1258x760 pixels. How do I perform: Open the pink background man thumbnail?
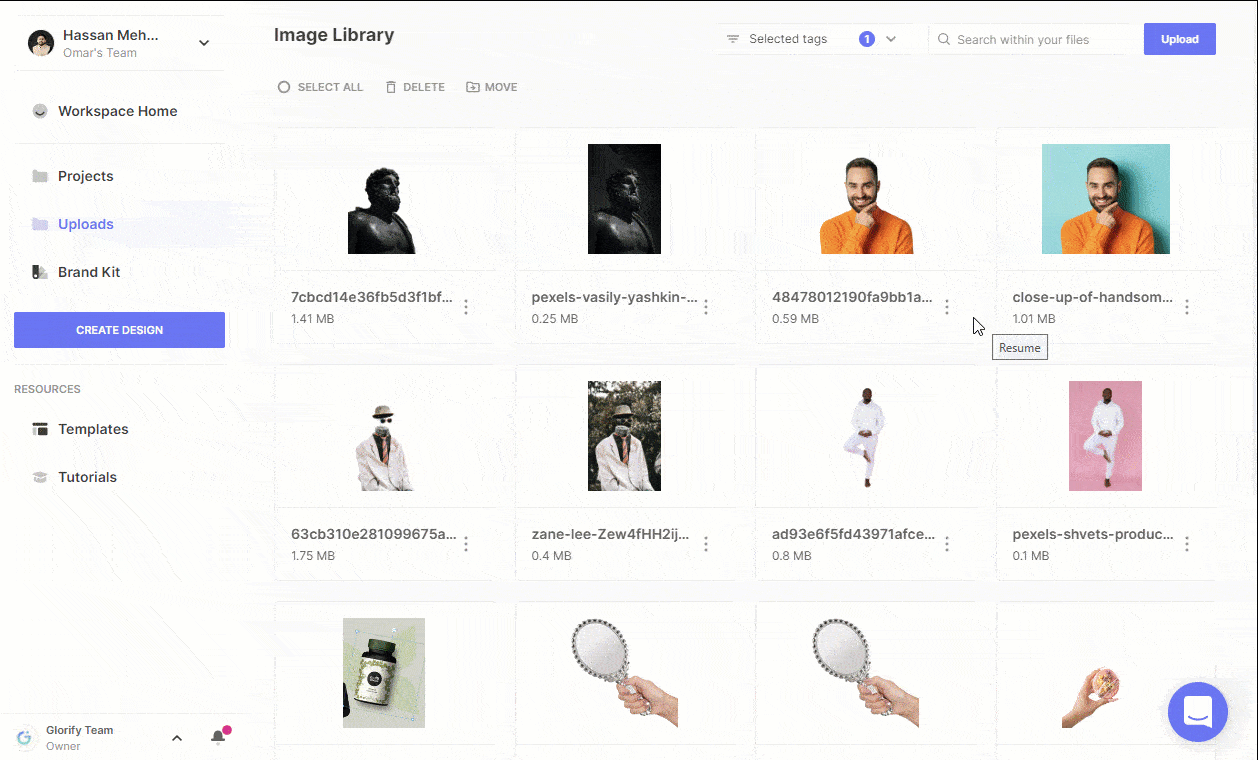(x=1105, y=436)
